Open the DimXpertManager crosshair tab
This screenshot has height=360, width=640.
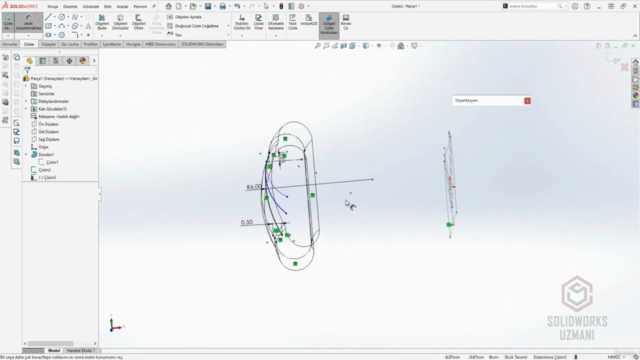point(69,61)
